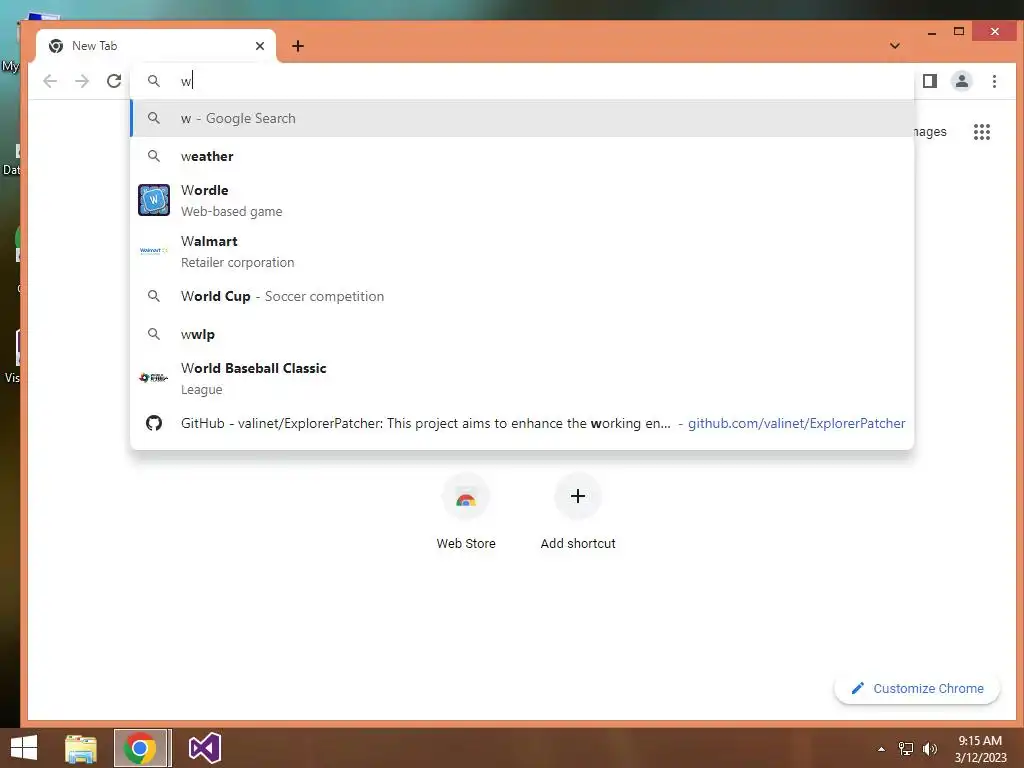Select World Baseball Classic suggestion
Viewport: 1024px width, 768px height.
click(522, 377)
